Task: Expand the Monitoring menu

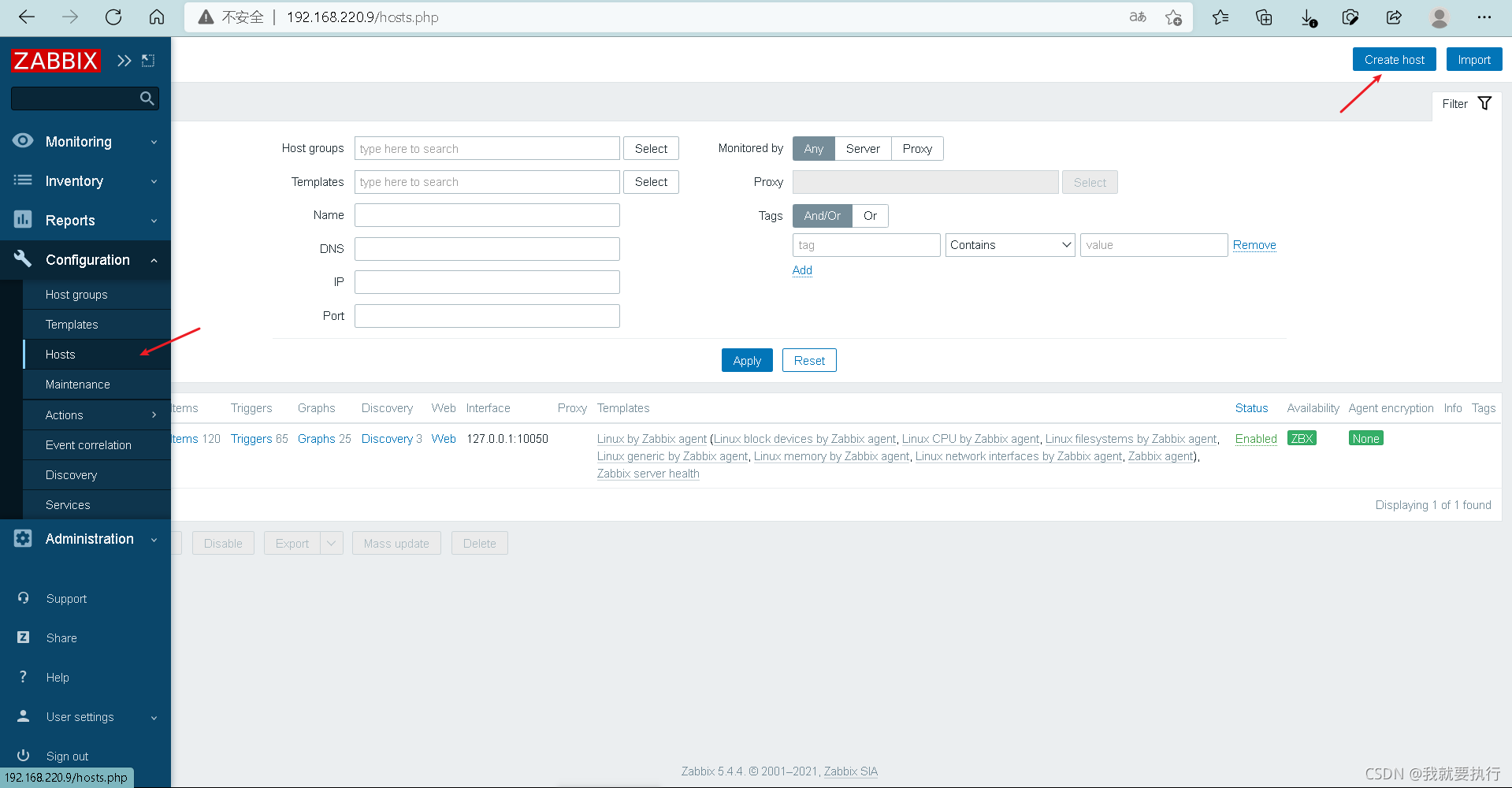Action: (x=154, y=142)
